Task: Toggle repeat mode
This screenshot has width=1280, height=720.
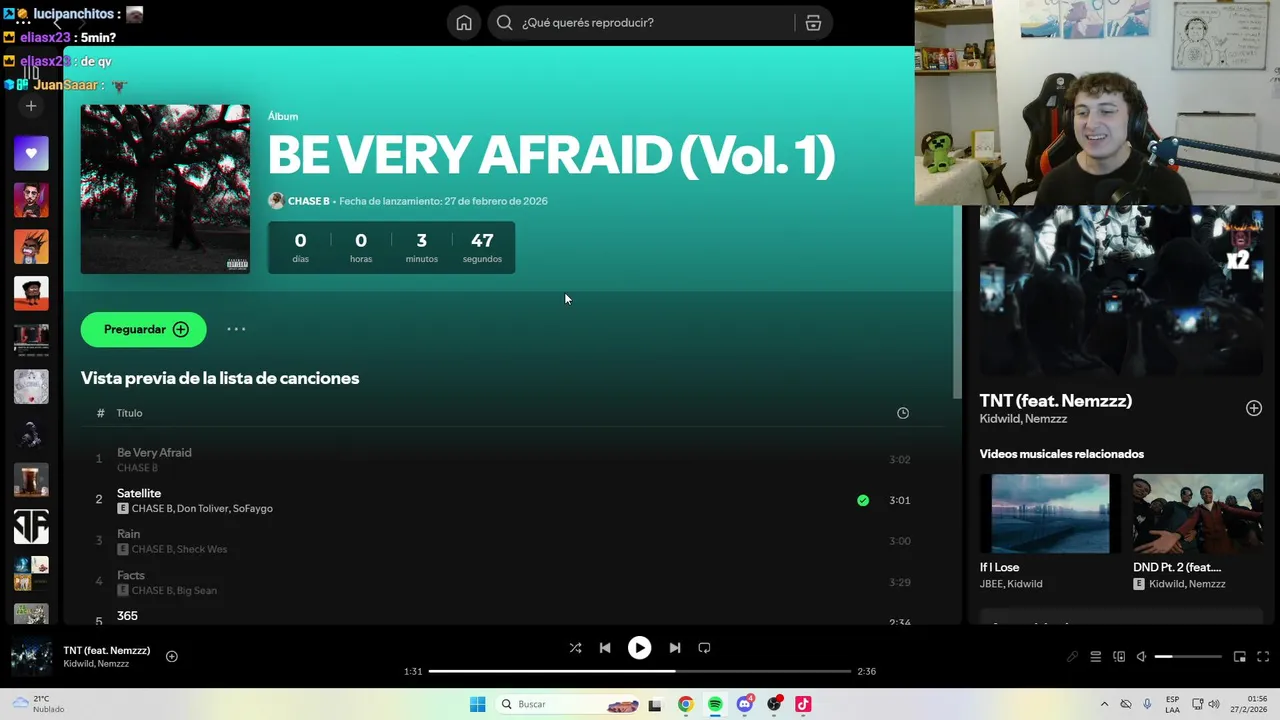Action: pos(704,648)
